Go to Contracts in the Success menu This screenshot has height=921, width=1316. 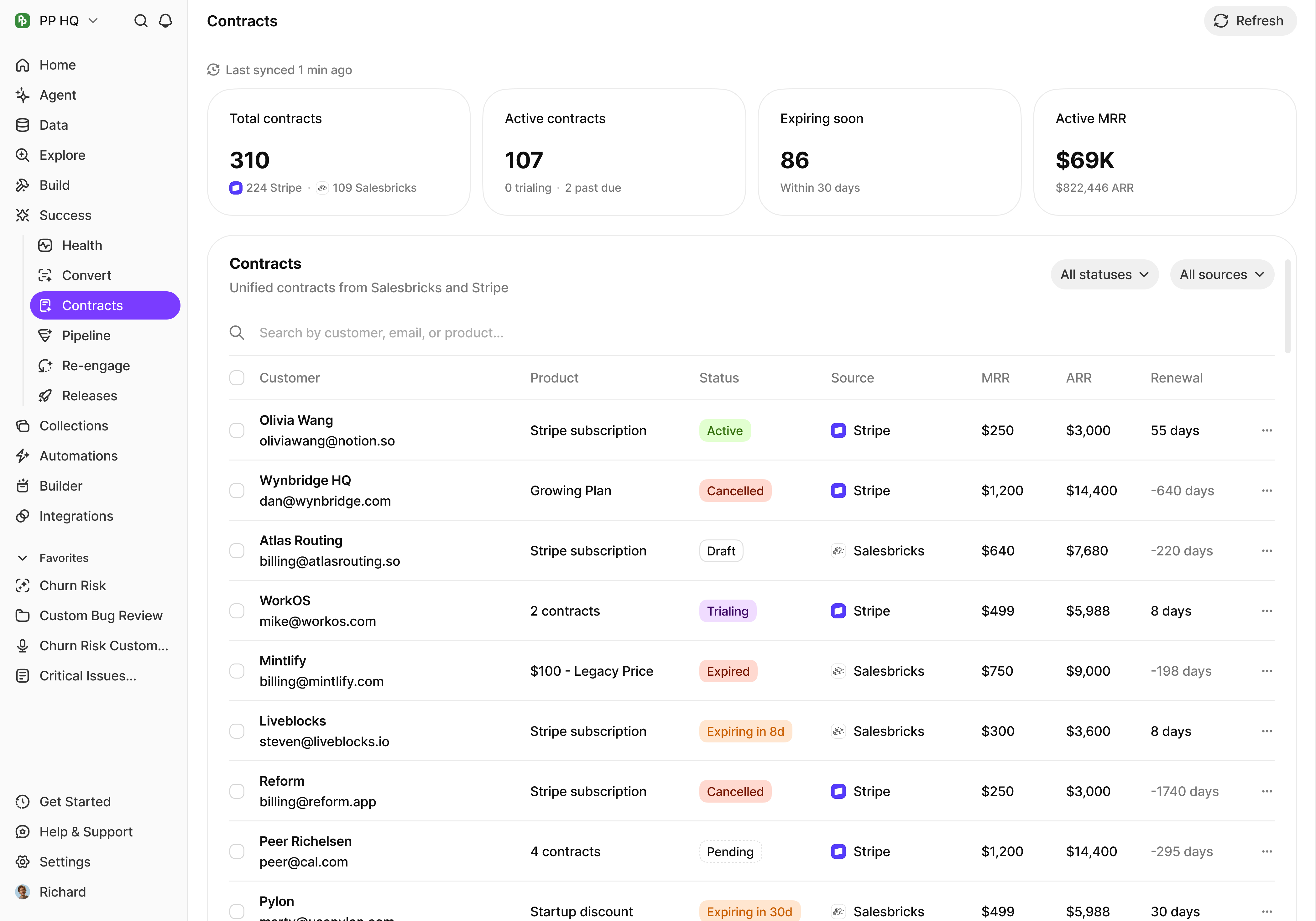point(105,306)
